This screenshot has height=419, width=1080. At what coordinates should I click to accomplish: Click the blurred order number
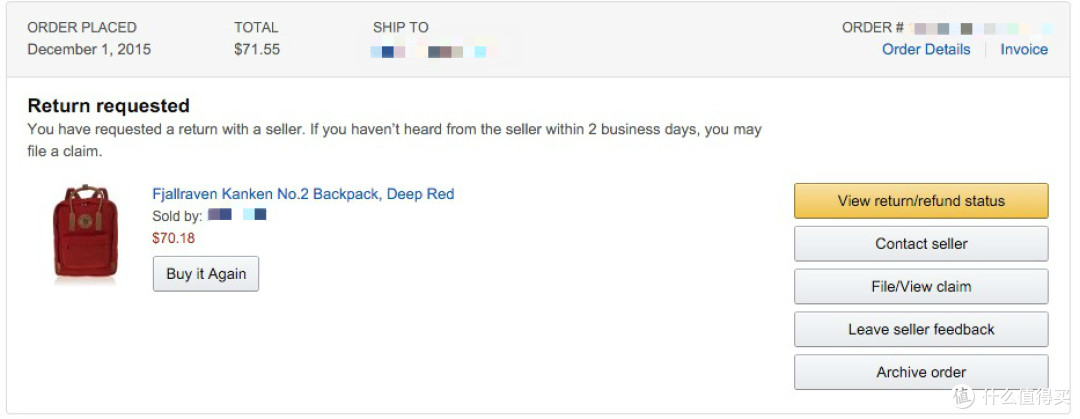tap(981, 28)
